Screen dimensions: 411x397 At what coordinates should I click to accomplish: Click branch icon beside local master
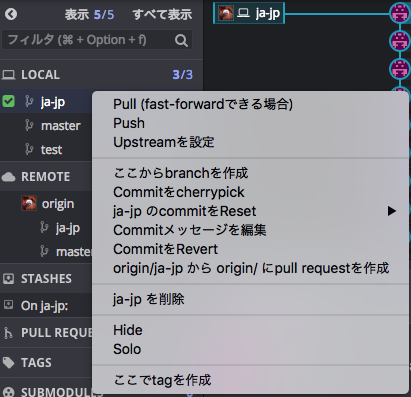pos(29,126)
